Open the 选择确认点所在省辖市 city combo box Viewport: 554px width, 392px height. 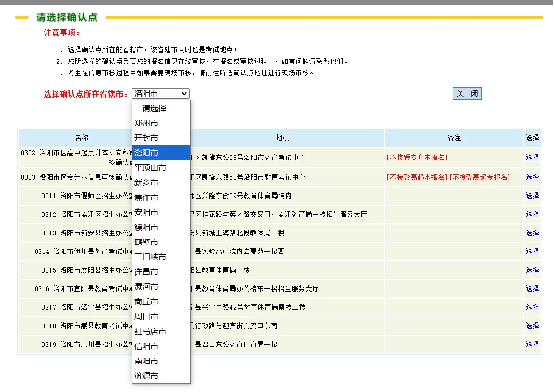point(161,94)
